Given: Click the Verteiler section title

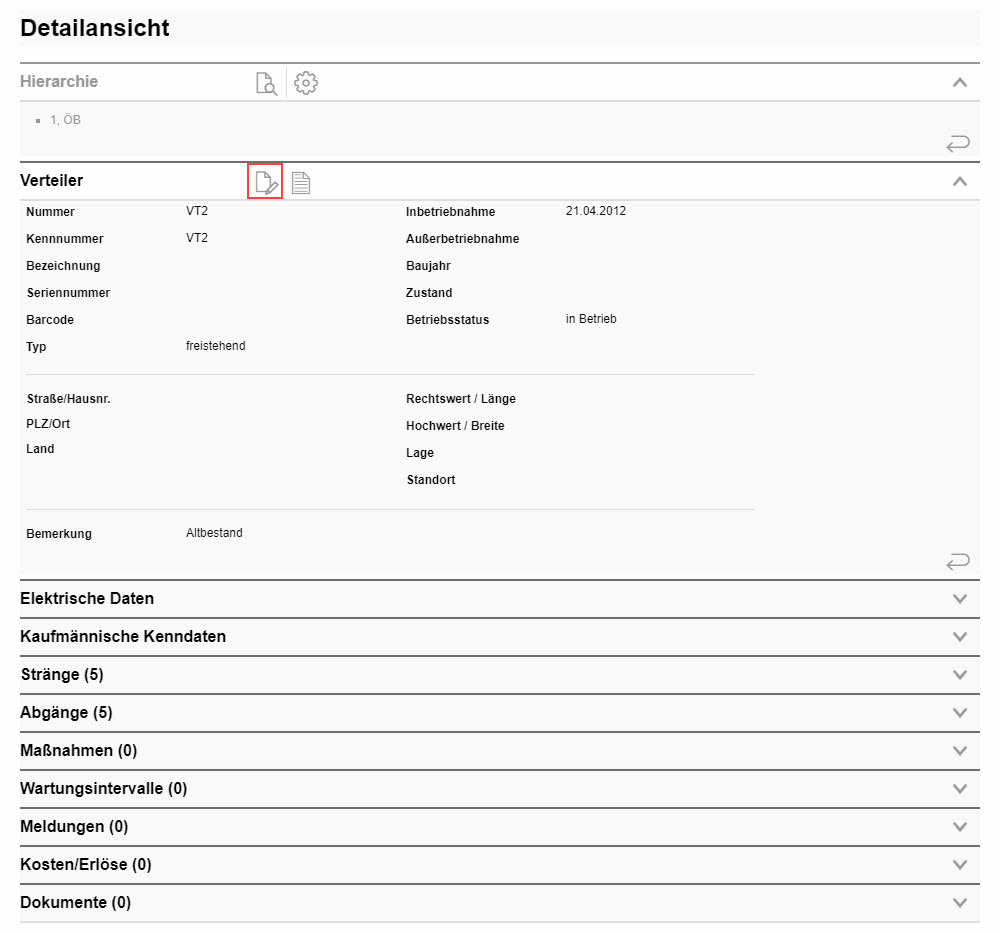Looking at the screenshot, I should [x=52, y=181].
